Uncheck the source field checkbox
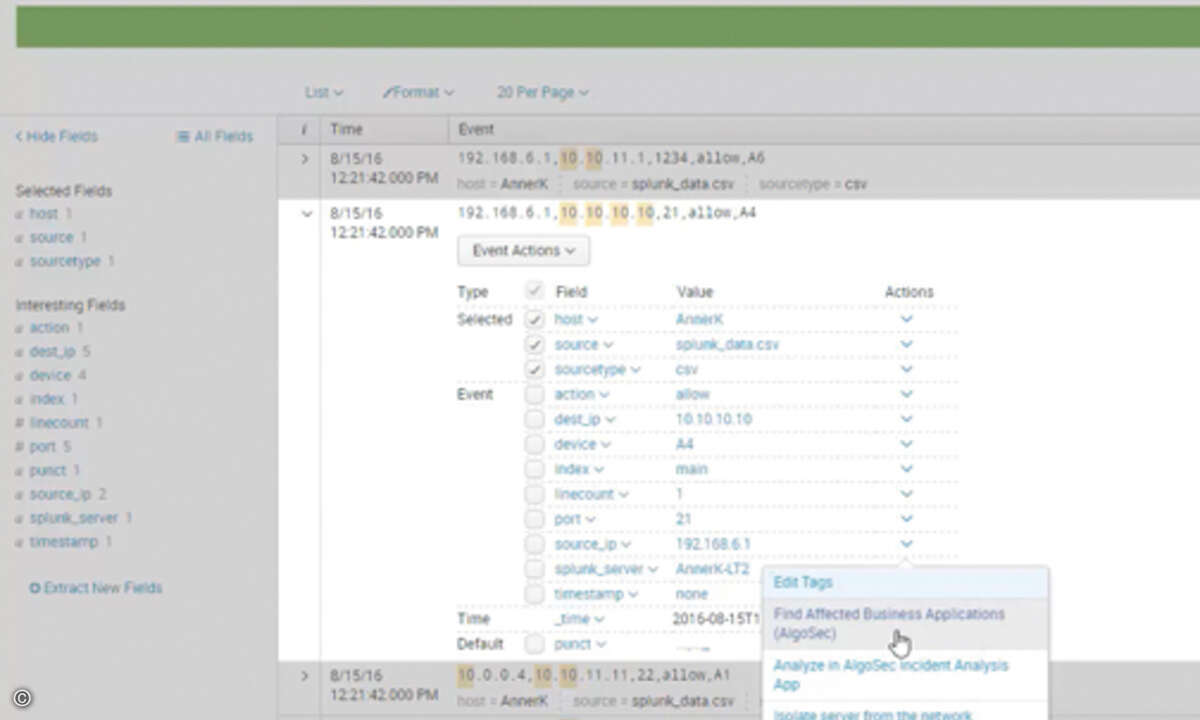Screen dimensions: 1200x720 (535, 345)
